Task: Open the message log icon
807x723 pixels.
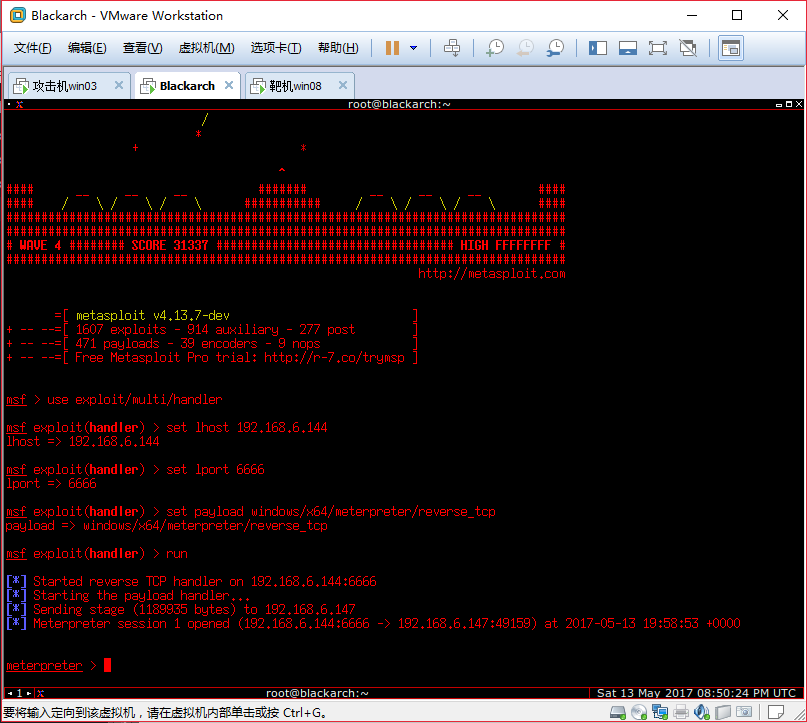Action: click(x=776, y=712)
